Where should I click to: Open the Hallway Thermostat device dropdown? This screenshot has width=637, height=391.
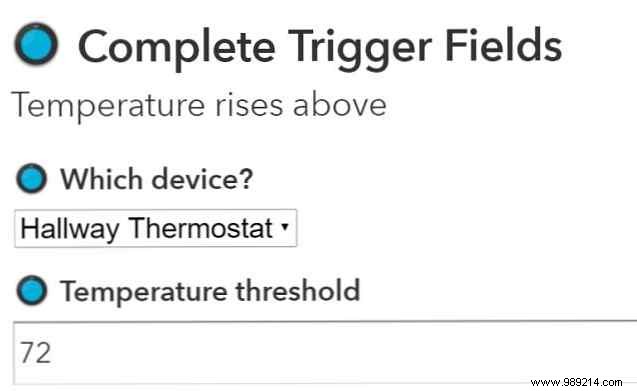tap(156, 228)
